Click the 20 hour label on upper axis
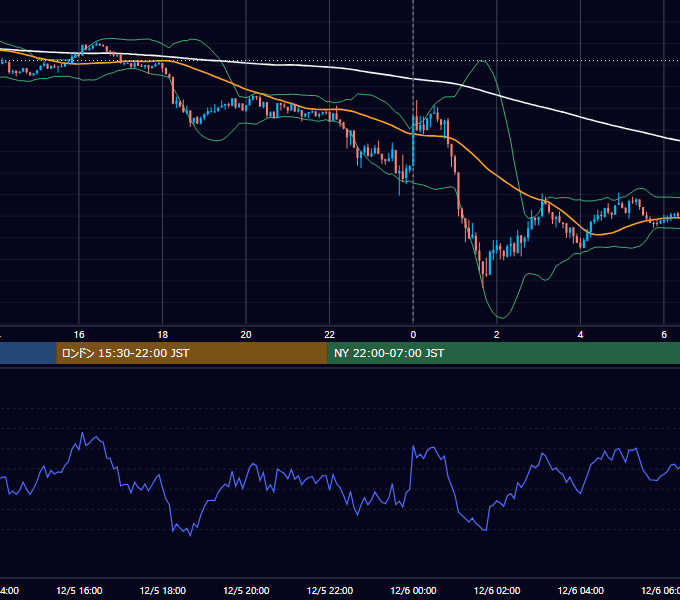This screenshot has width=680, height=600. [246, 335]
